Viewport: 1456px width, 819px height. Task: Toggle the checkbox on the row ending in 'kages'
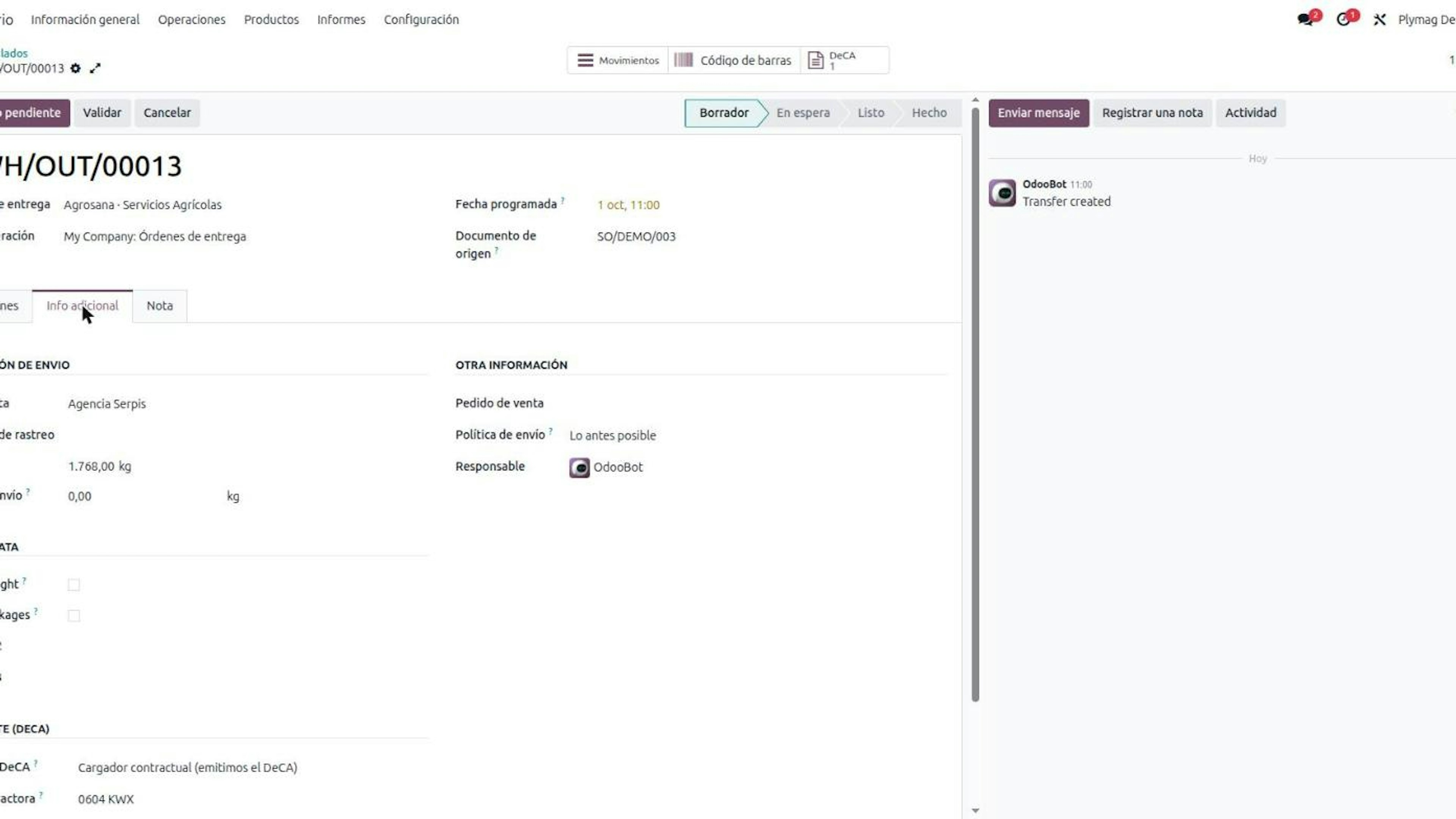tap(74, 615)
